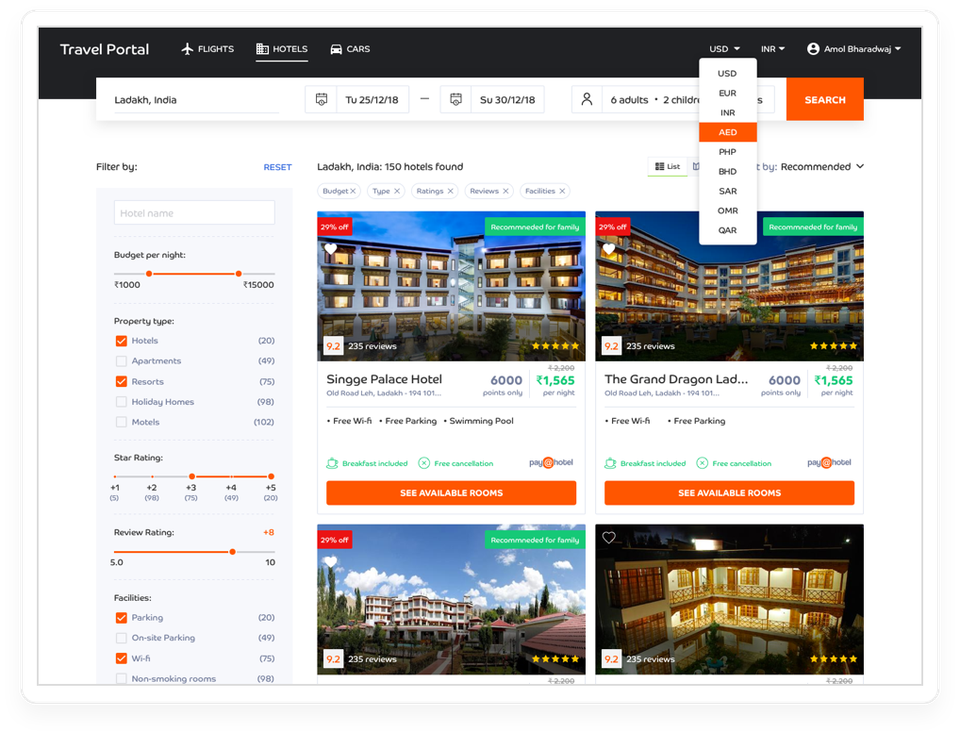Remove the Budget filter chip

353,191
